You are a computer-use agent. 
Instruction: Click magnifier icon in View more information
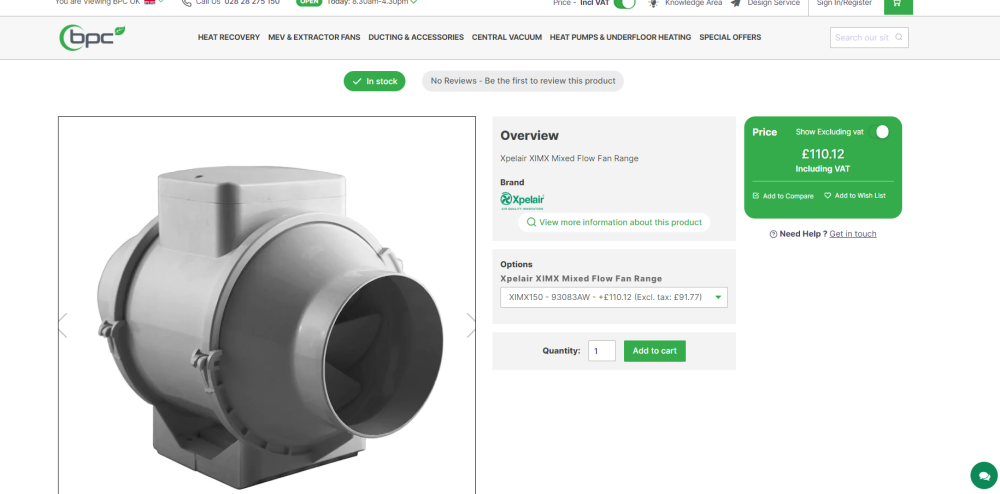tap(531, 222)
